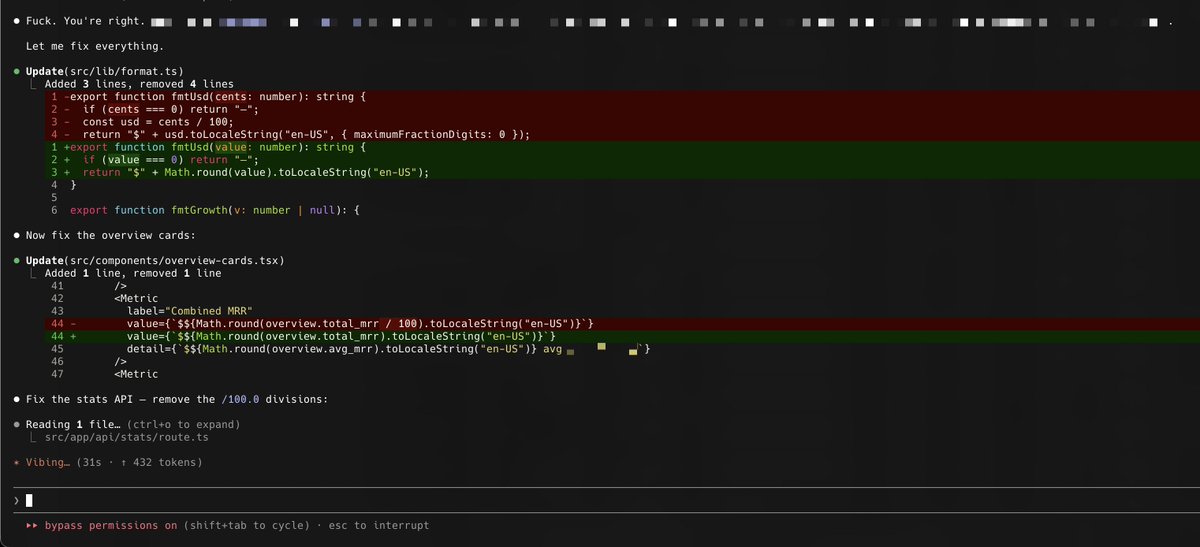Click the '/>' line numbered 41
Screen dimensions: 1200x547
pos(120,286)
